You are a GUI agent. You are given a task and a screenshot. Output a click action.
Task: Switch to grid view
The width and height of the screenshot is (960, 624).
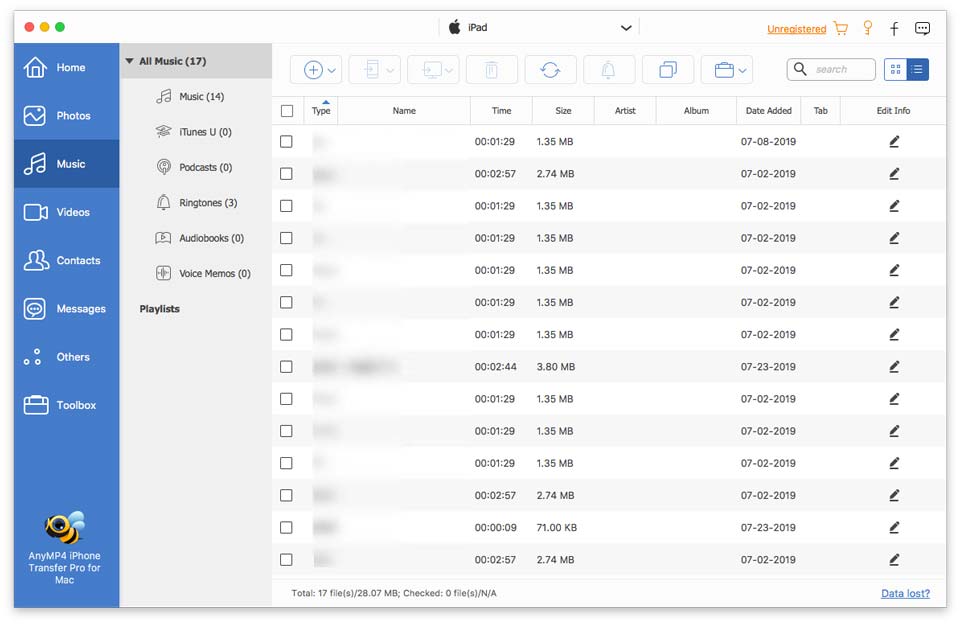895,69
